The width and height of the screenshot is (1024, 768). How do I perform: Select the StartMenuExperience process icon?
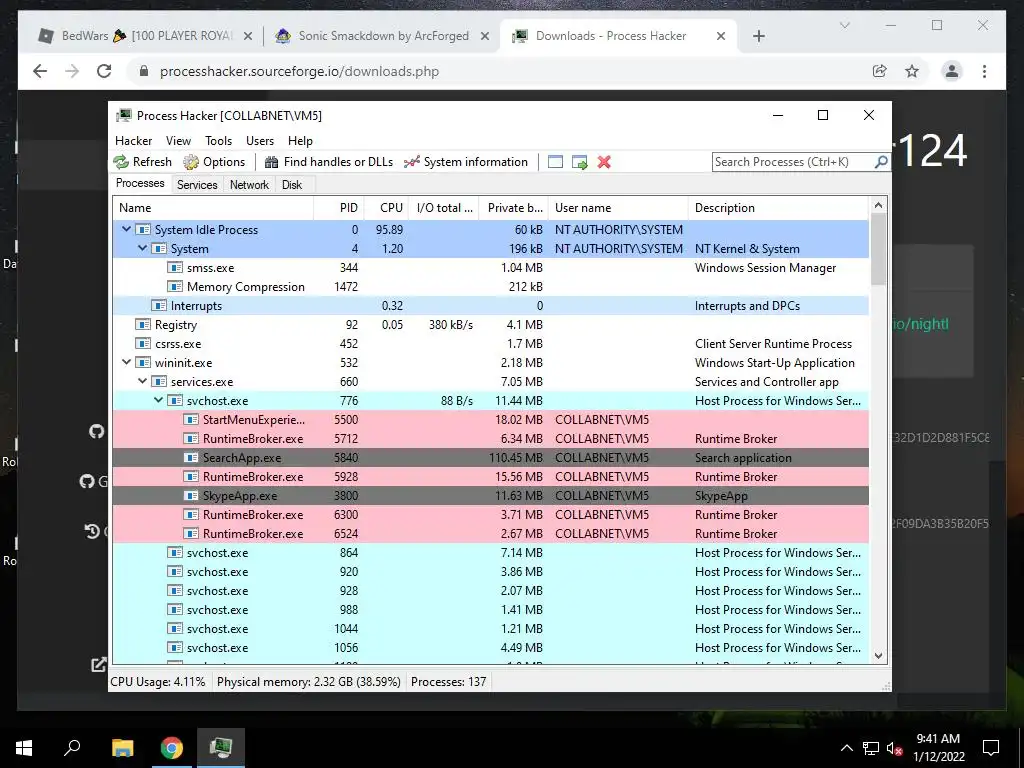click(191, 419)
